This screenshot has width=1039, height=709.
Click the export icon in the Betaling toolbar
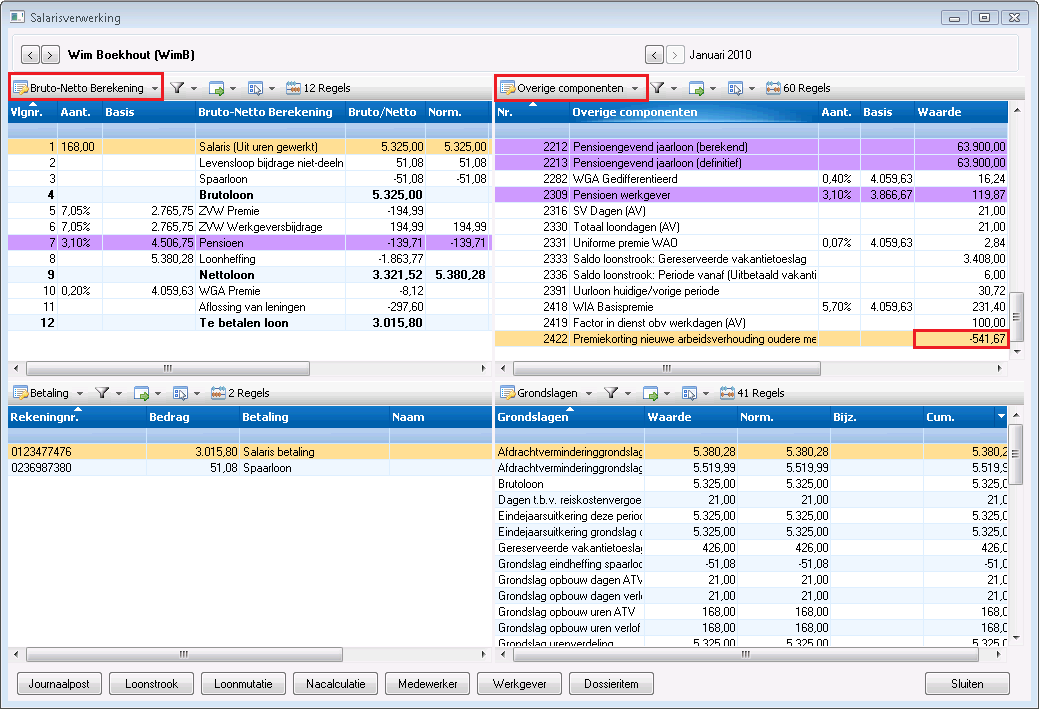(x=141, y=393)
